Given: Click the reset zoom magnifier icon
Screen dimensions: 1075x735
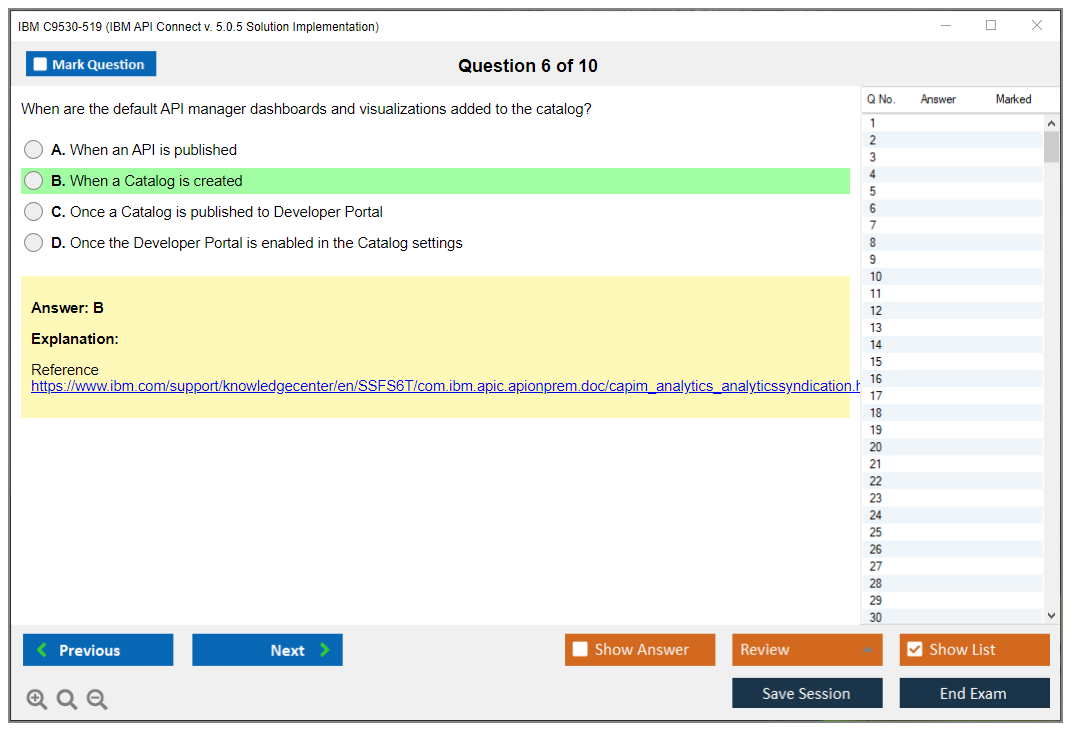Looking at the screenshot, I should (x=67, y=700).
